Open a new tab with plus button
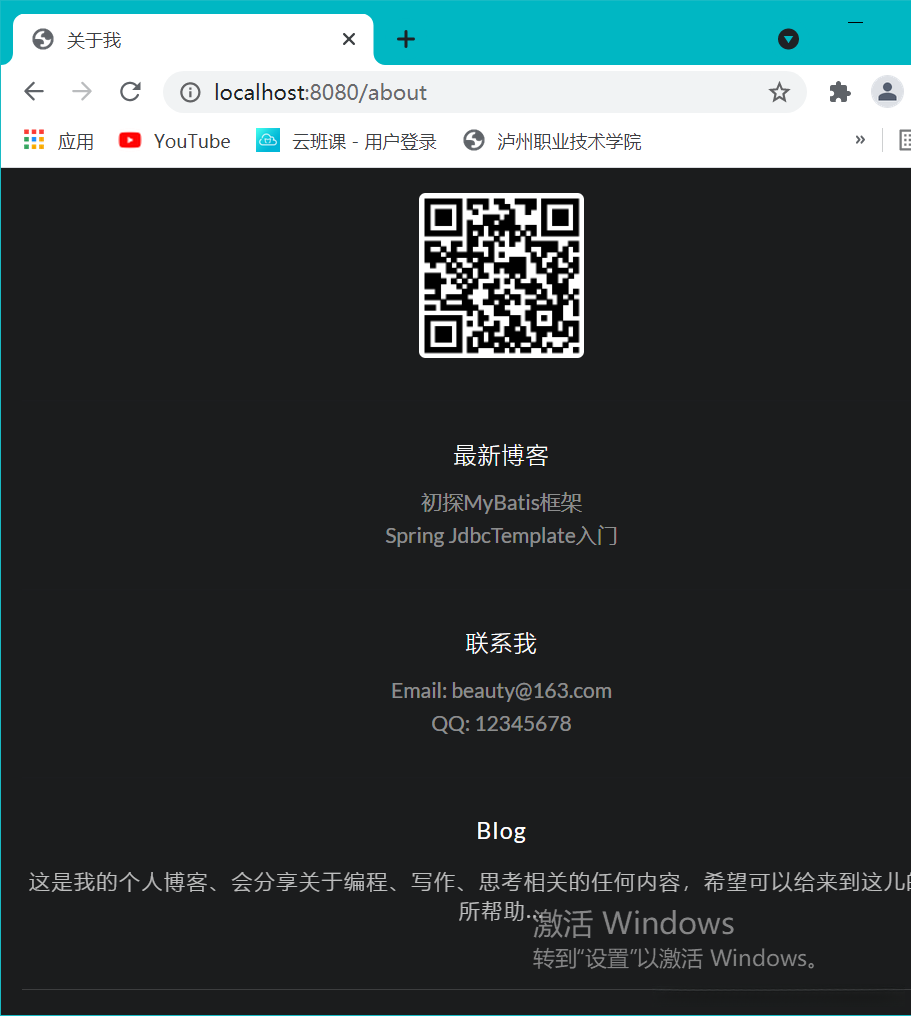This screenshot has width=911, height=1016. [405, 39]
